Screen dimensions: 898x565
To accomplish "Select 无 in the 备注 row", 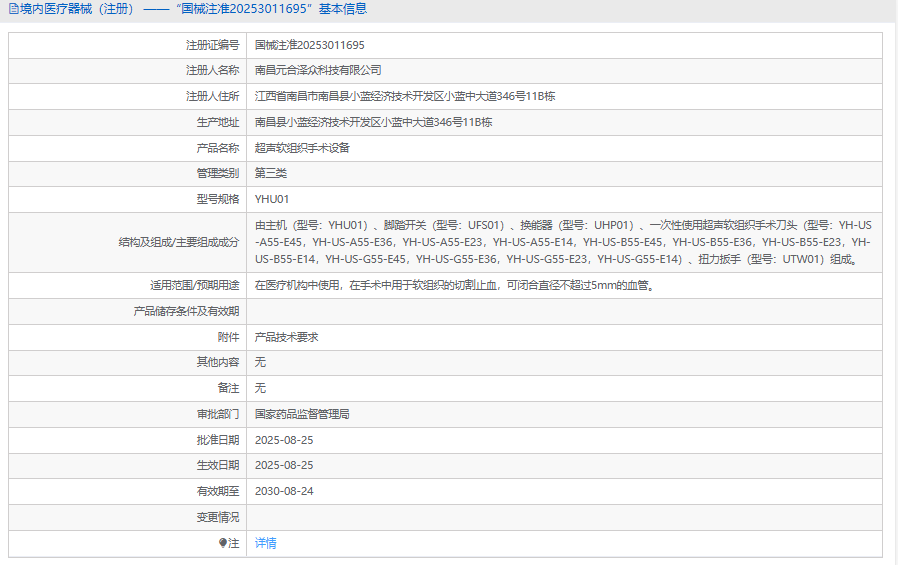I will 260,388.
